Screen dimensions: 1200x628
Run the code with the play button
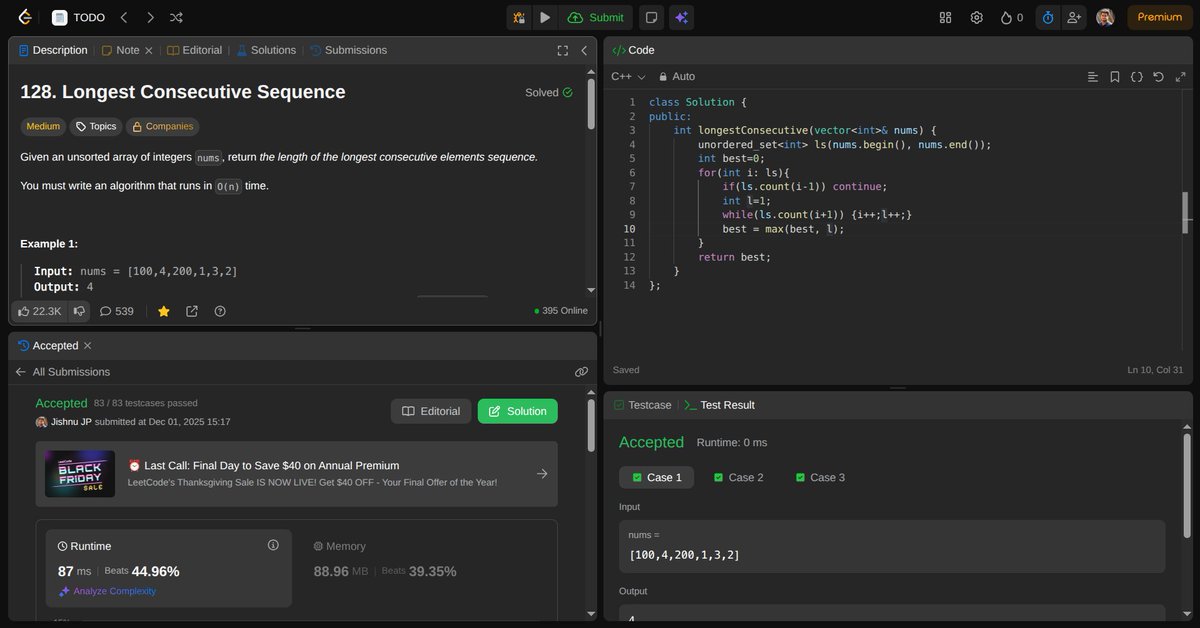tap(545, 17)
